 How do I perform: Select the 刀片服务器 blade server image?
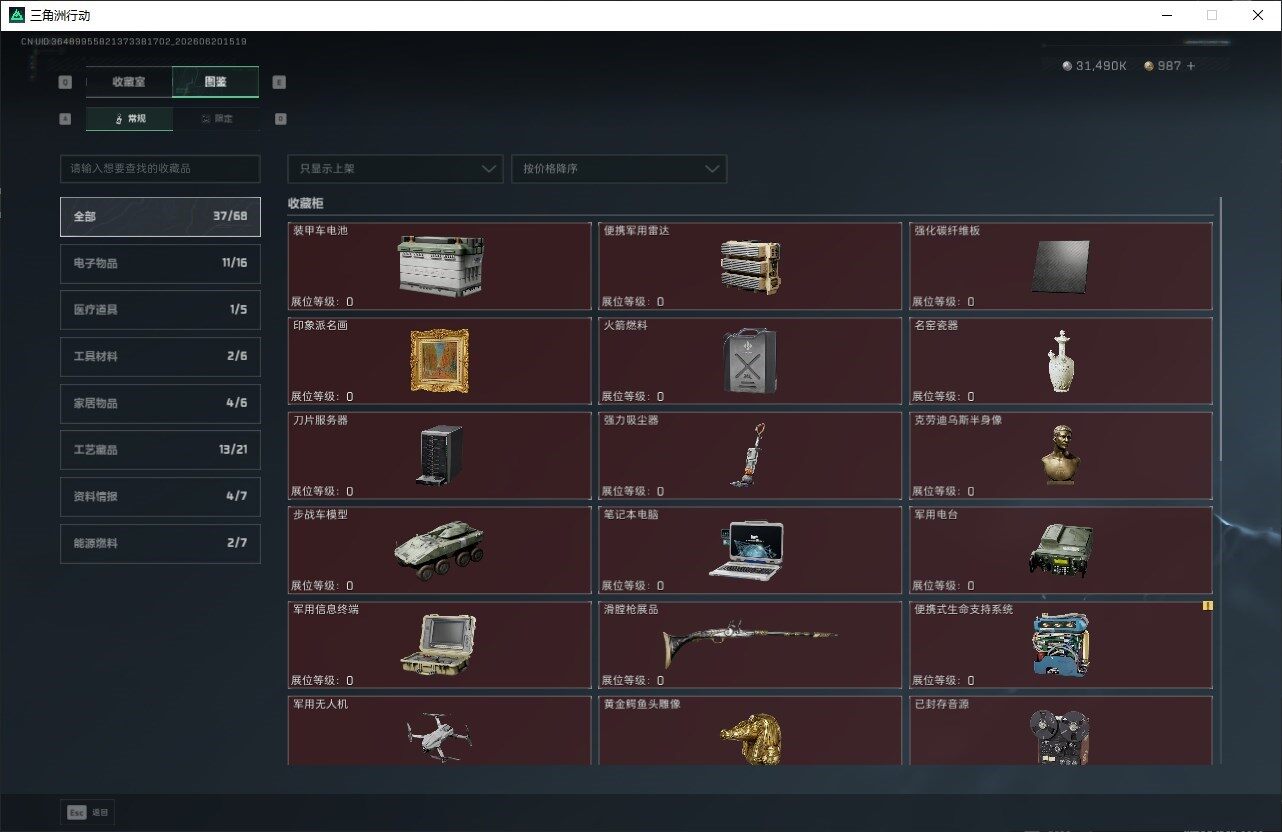click(439, 455)
